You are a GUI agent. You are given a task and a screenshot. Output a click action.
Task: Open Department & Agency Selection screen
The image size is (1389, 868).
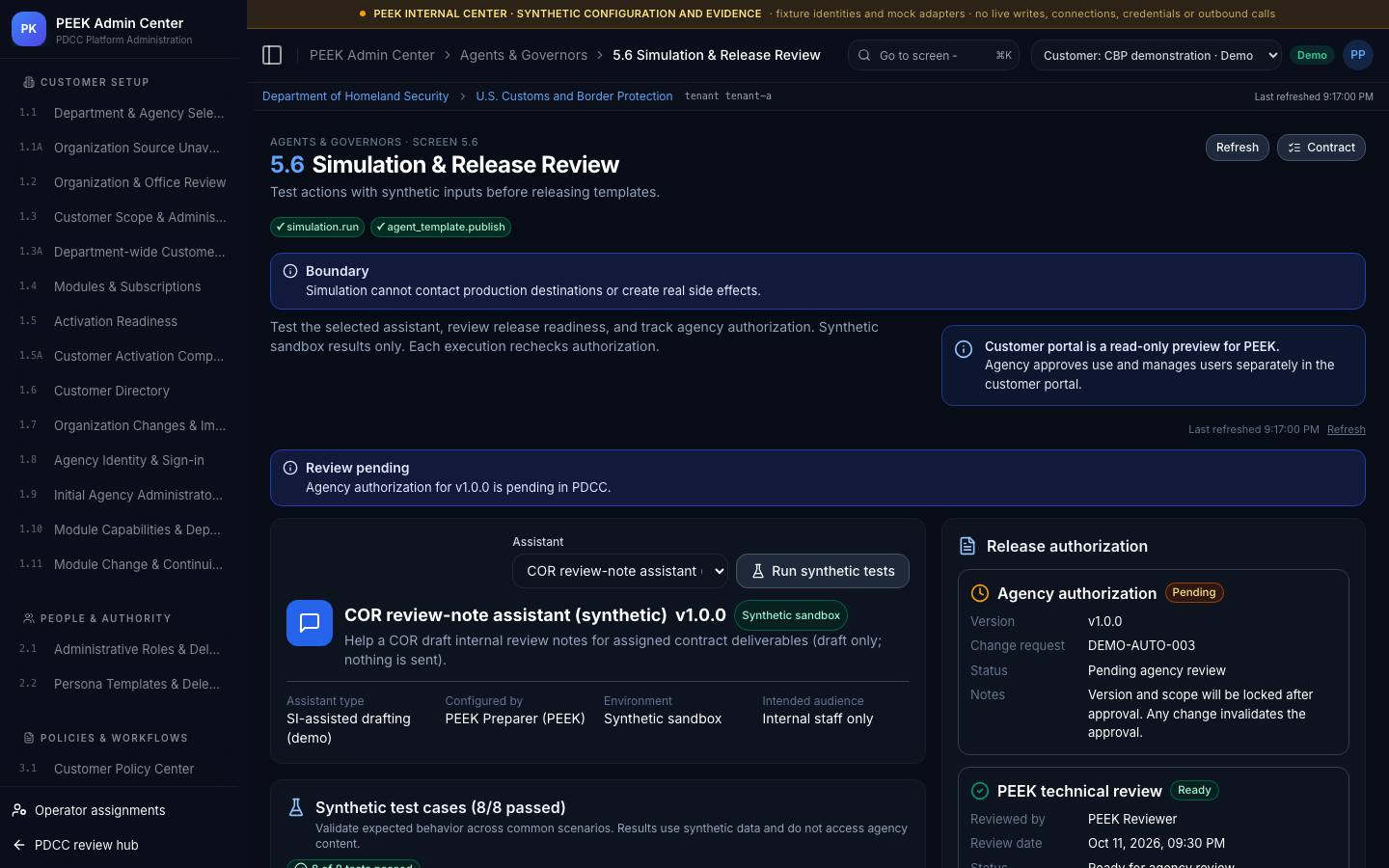(x=123, y=113)
